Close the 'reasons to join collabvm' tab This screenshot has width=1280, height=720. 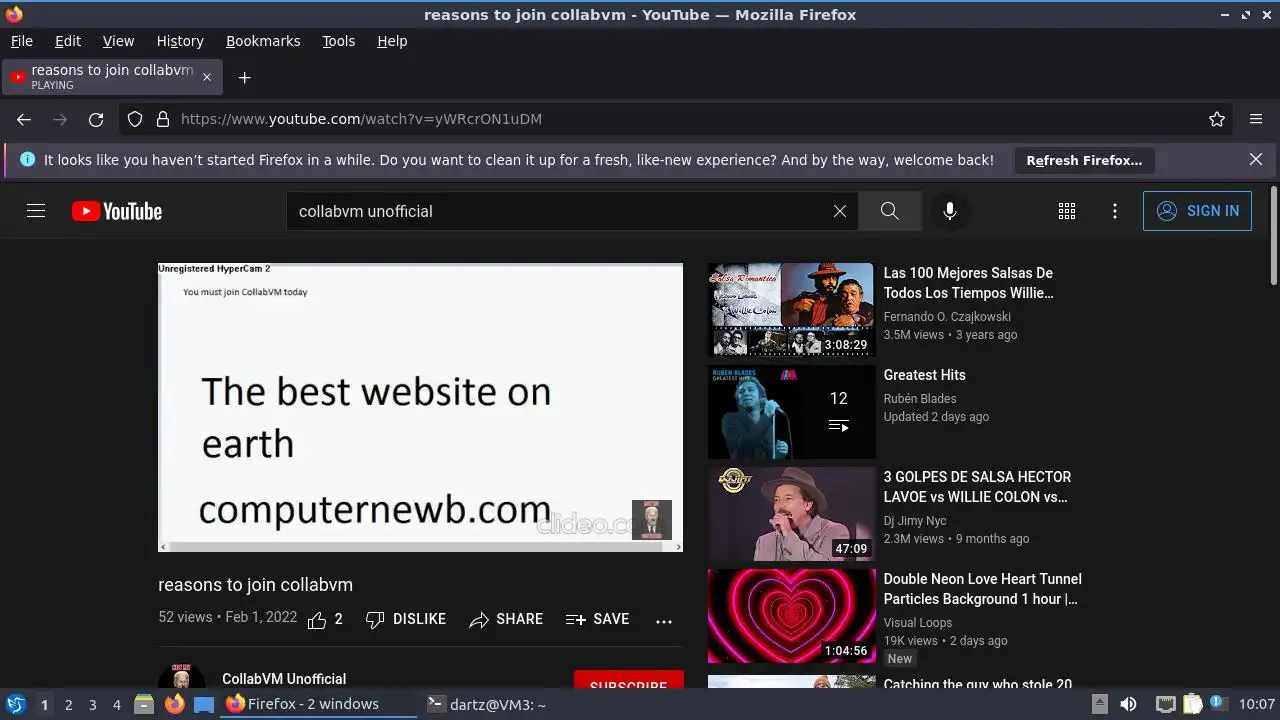(x=207, y=77)
